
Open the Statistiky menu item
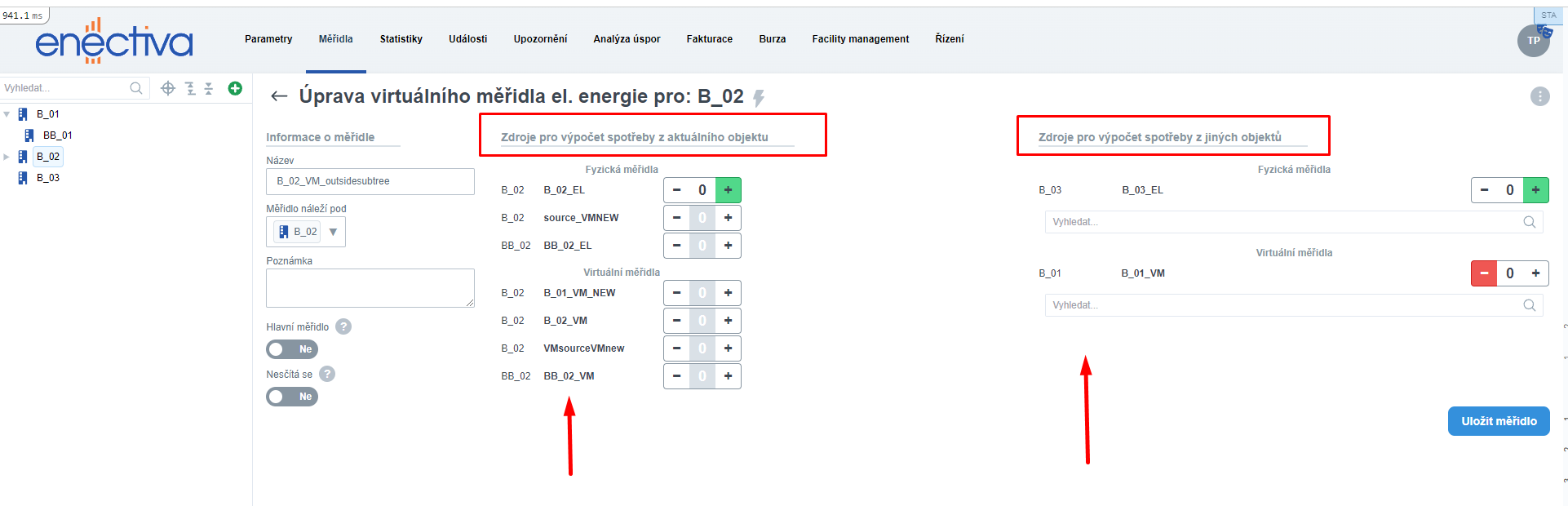(x=401, y=39)
